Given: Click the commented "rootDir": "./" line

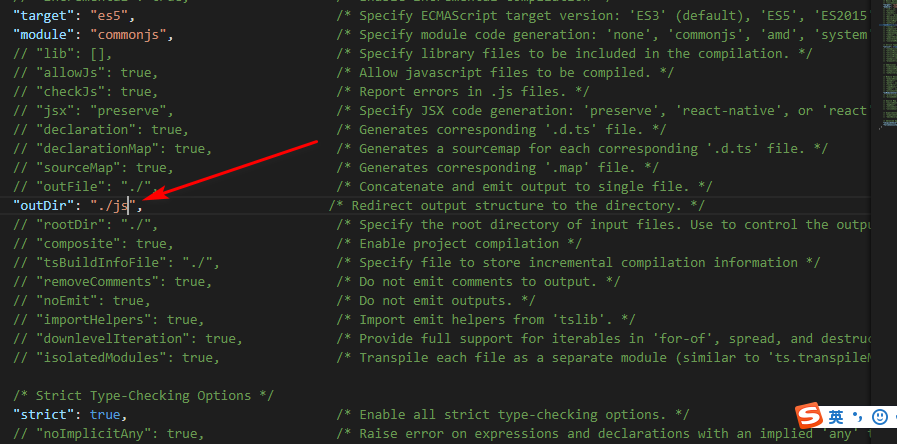Looking at the screenshot, I should point(86,224).
